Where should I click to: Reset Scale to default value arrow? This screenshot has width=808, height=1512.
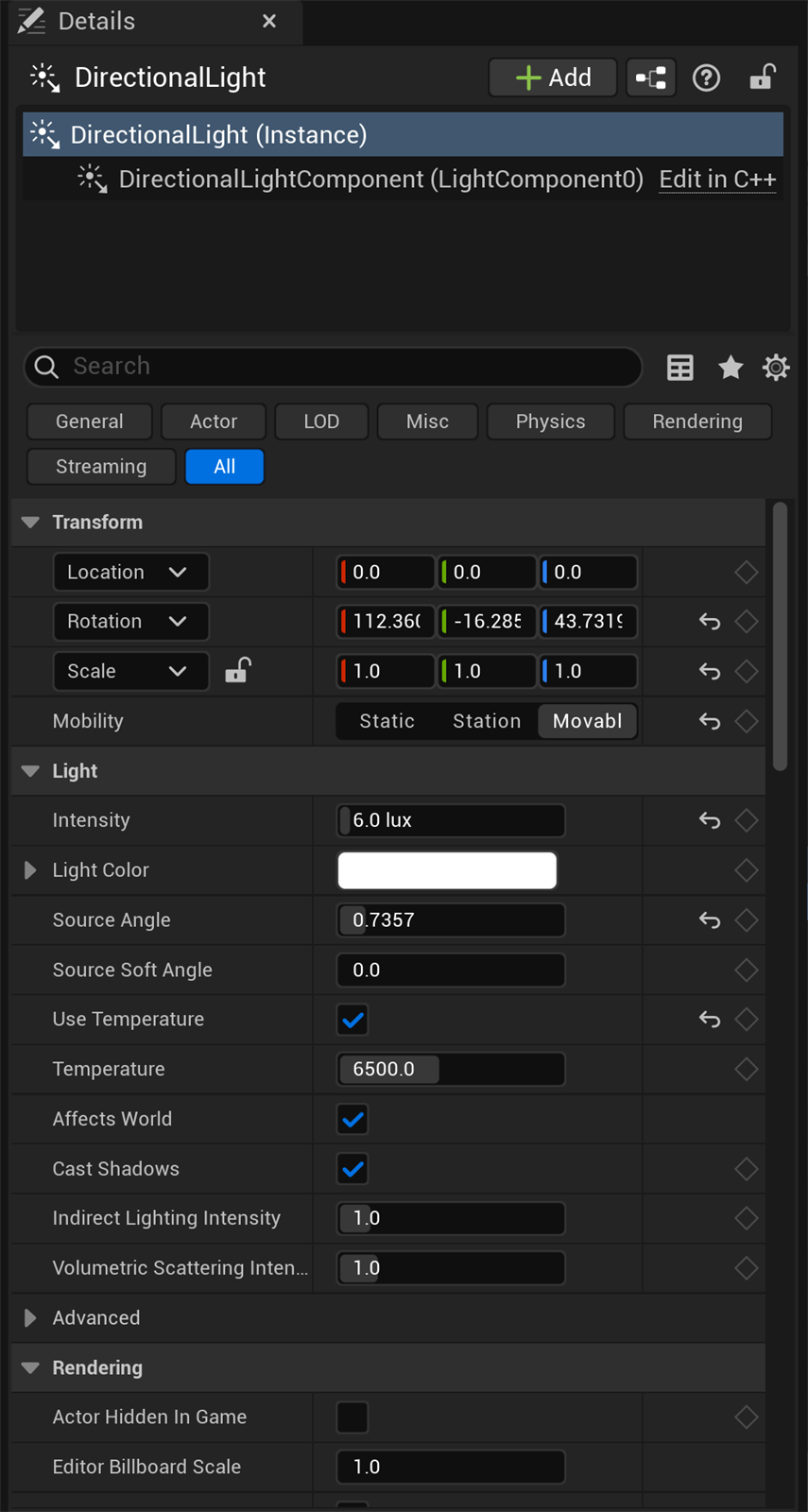coord(710,671)
